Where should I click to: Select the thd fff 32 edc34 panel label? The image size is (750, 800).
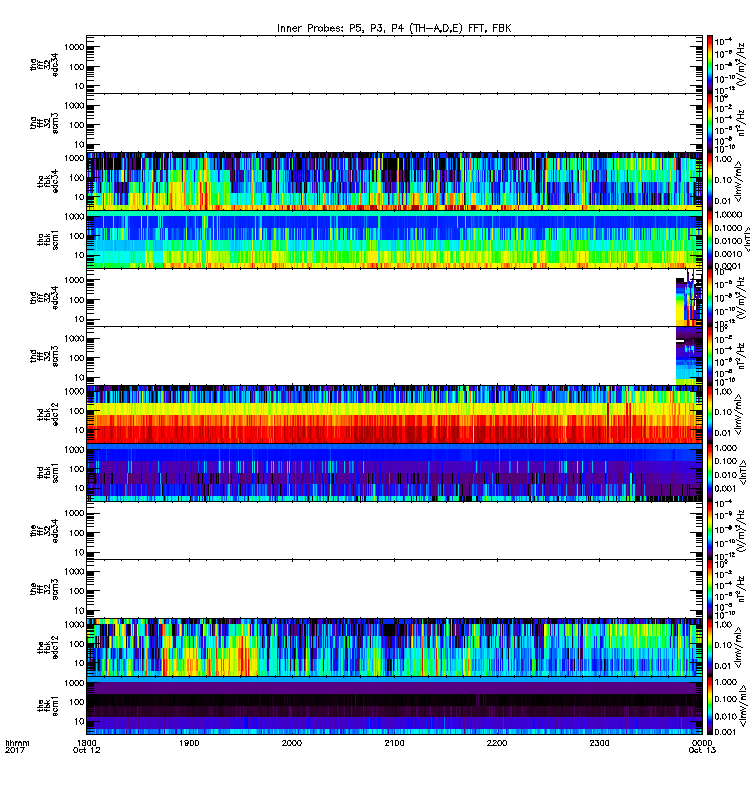[44, 297]
